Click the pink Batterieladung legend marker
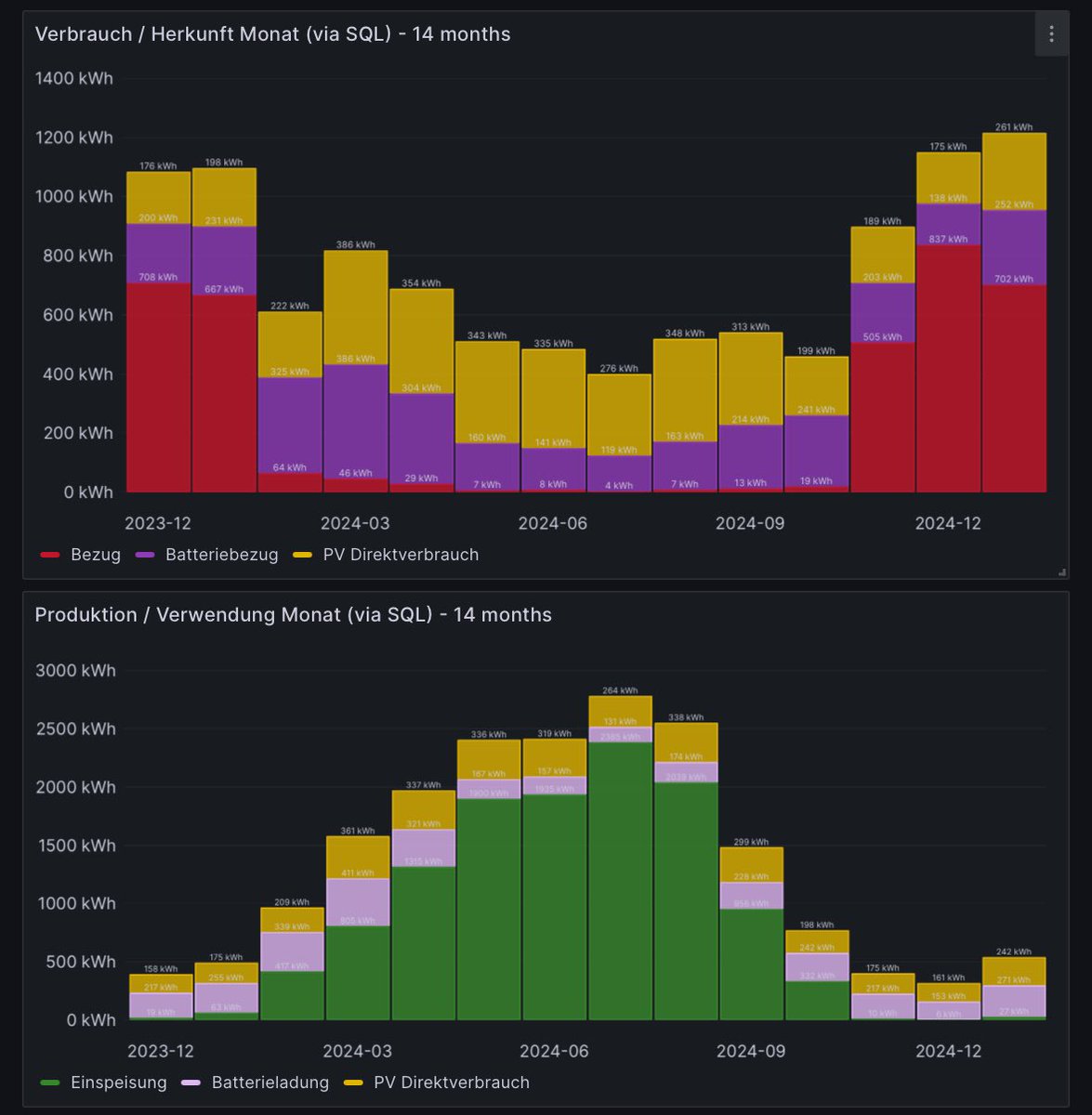This screenshot has height=1115, width=1092. 193,1082
